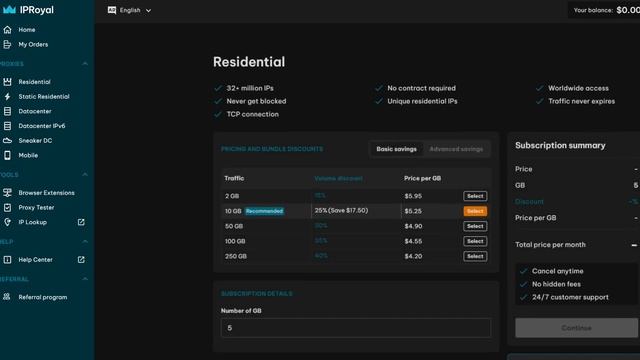Click the TCP connection feature
This screenshot has height=360, width=640.
(252, 114)
